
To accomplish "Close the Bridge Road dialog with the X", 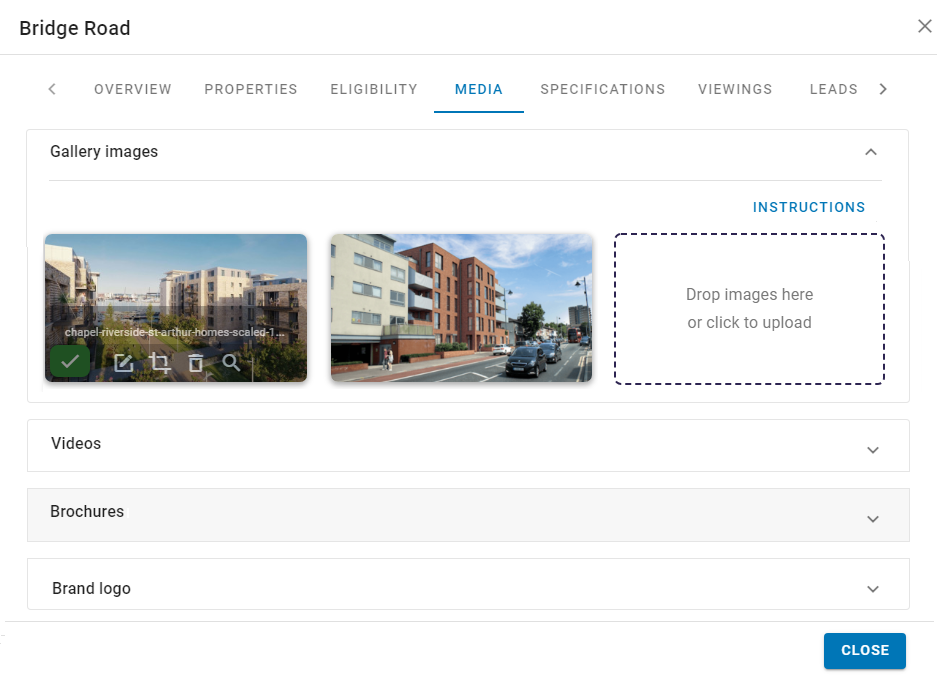I will point(925,26).
